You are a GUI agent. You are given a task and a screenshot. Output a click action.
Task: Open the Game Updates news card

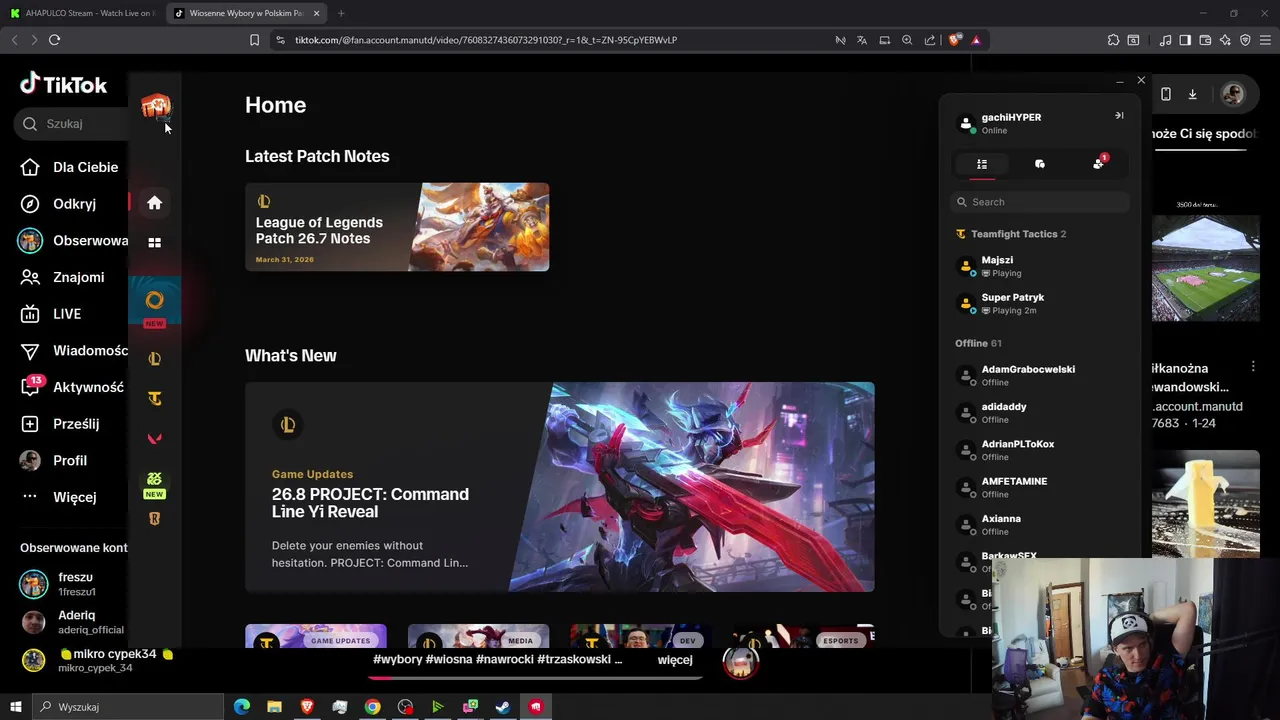click(316, 636)
